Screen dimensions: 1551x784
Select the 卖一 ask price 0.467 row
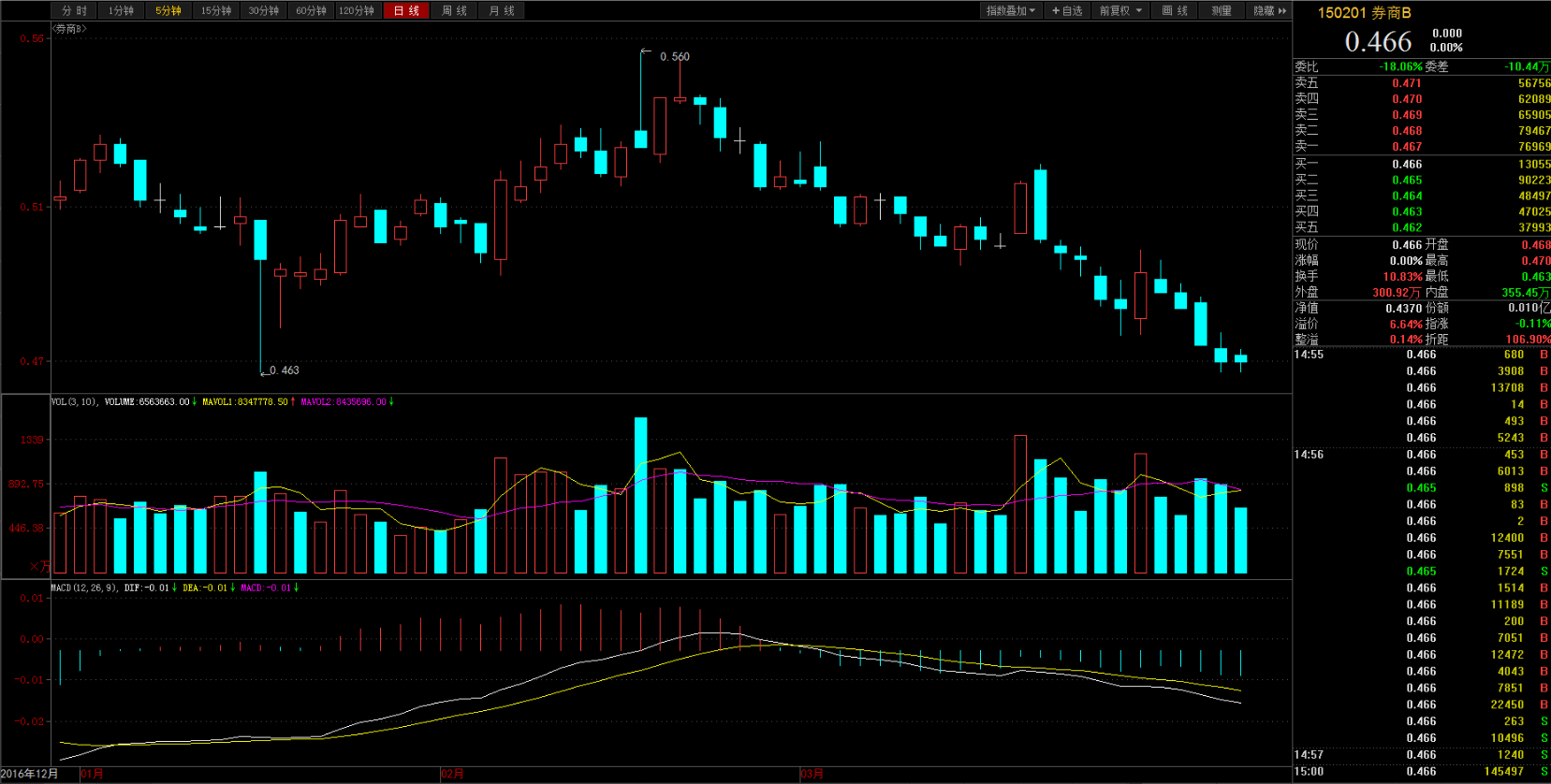[1422, 147]
